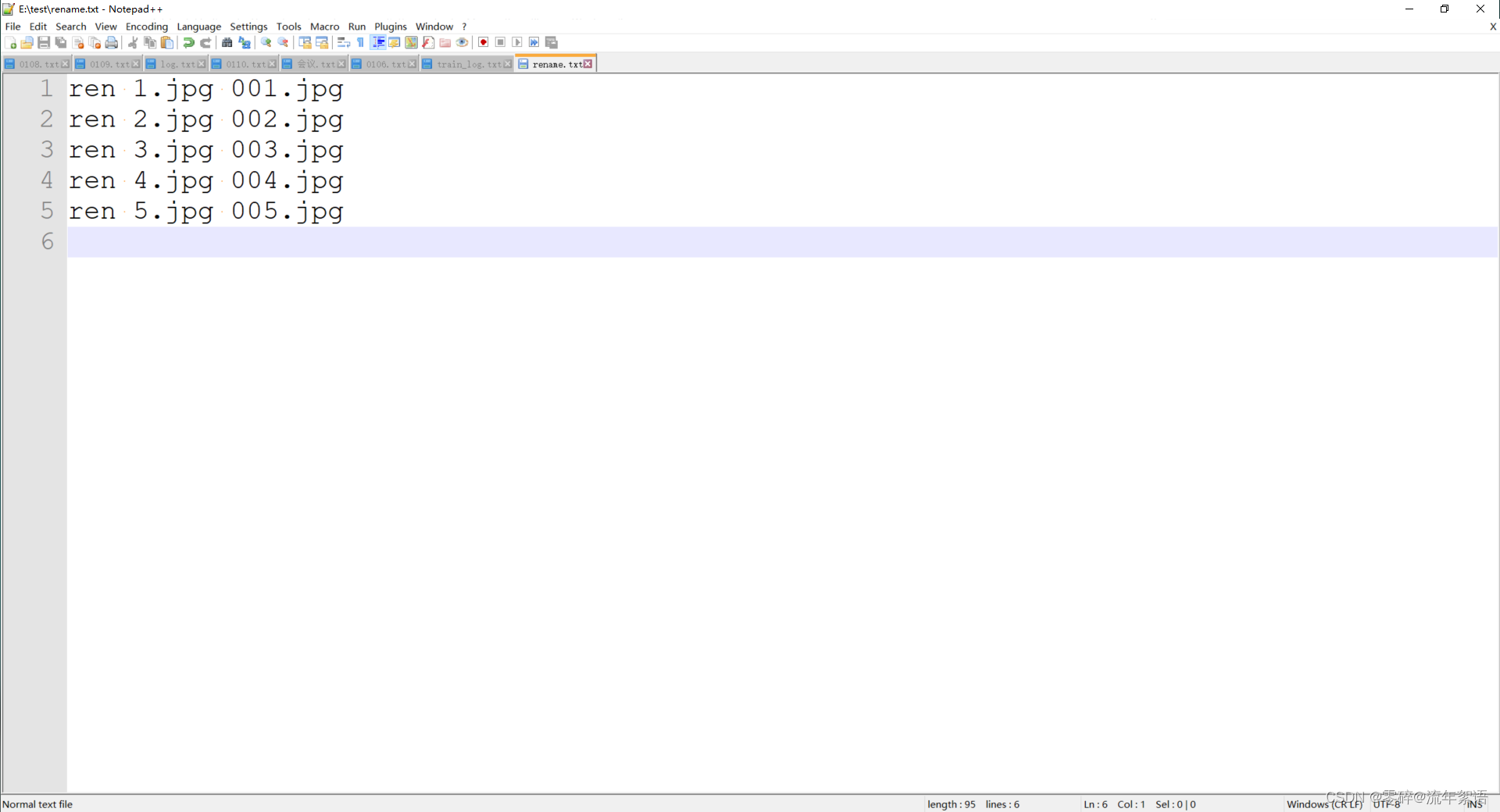This screenshot has width=1500, height=812.
Task: Click the Close All toolbar icon
Action: tap(95, 43)
